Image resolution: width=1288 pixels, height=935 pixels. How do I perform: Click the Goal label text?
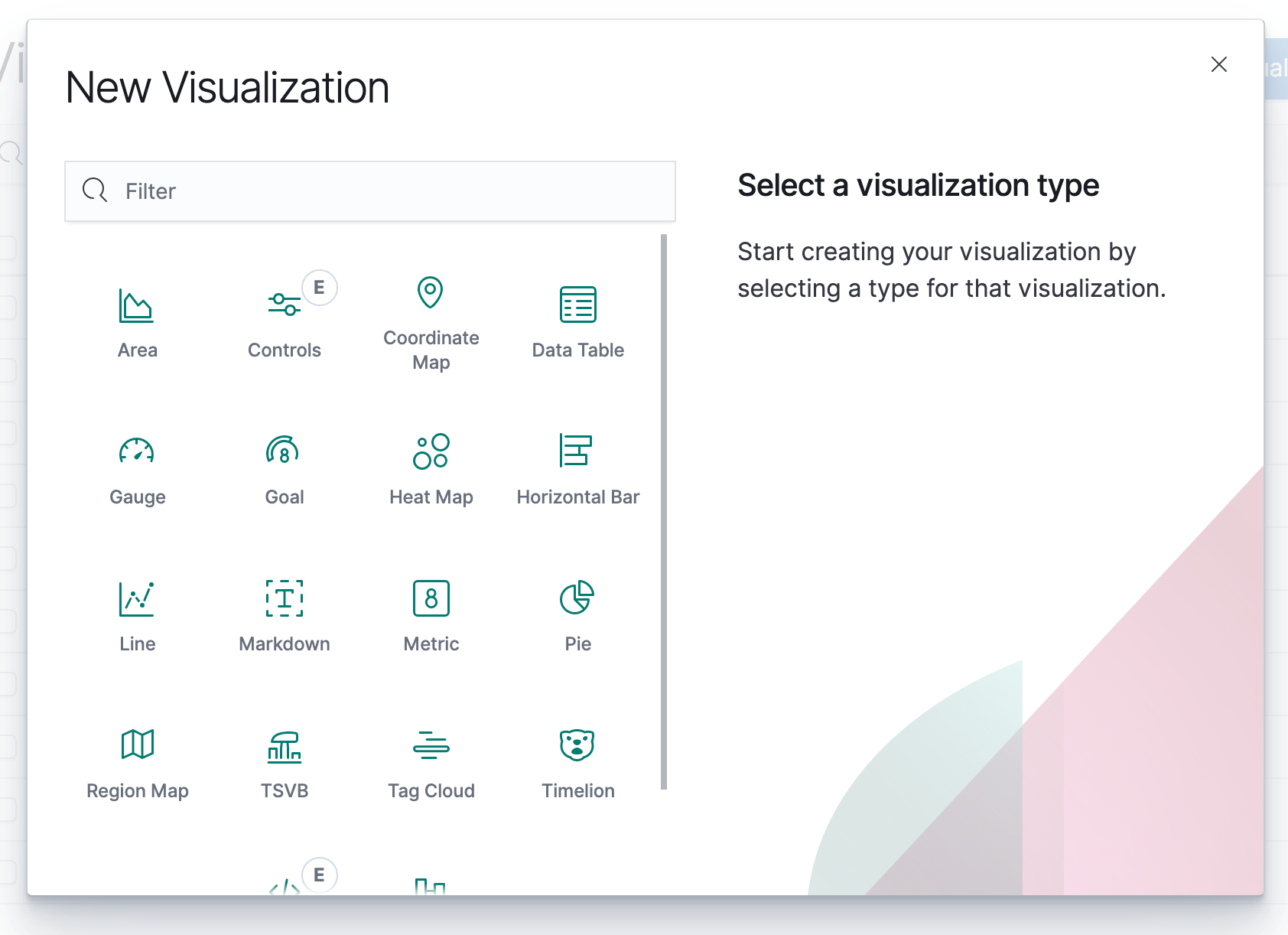[285, 497]
